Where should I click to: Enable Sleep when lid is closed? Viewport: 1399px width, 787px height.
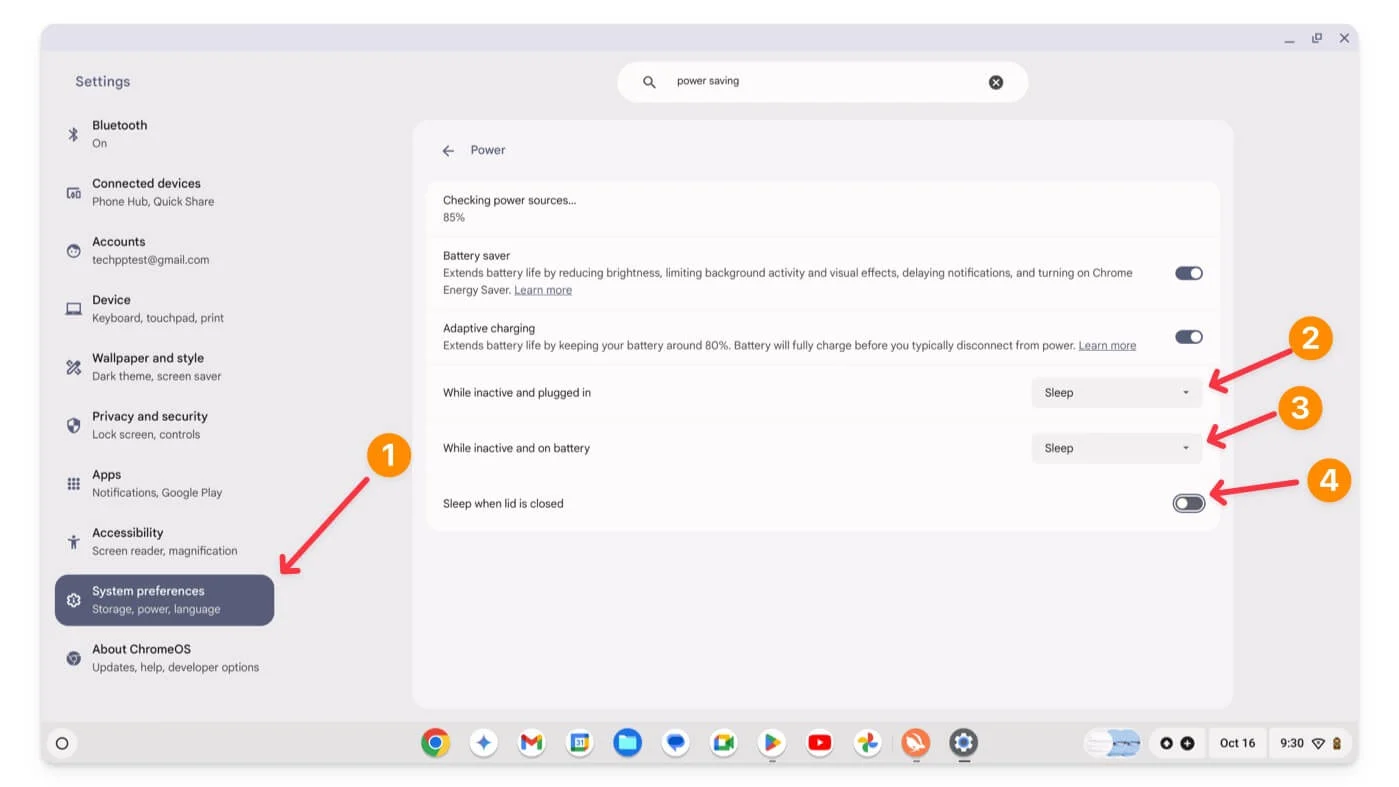[1188, 503]
